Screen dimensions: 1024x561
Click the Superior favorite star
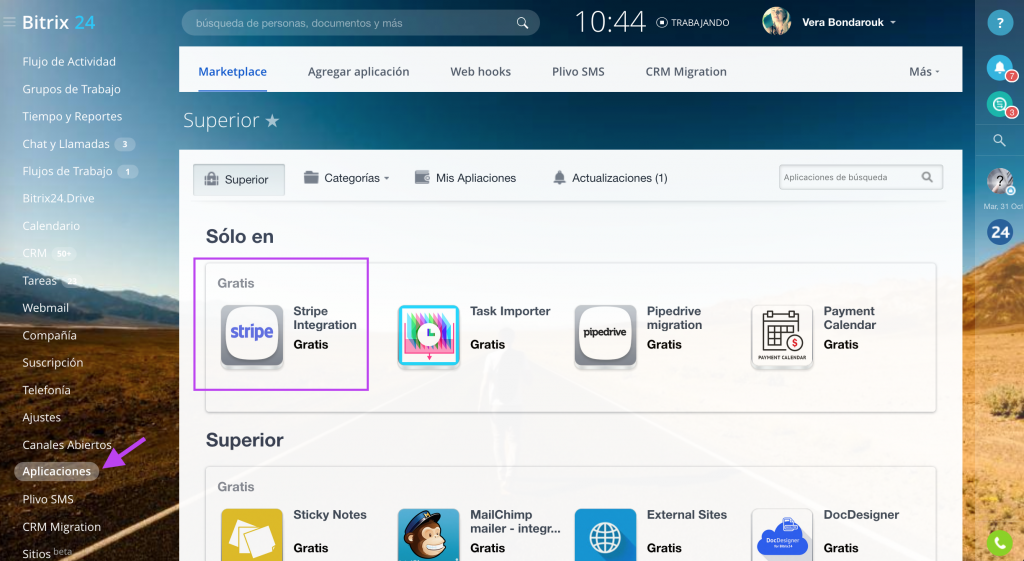tap(272, 121)
